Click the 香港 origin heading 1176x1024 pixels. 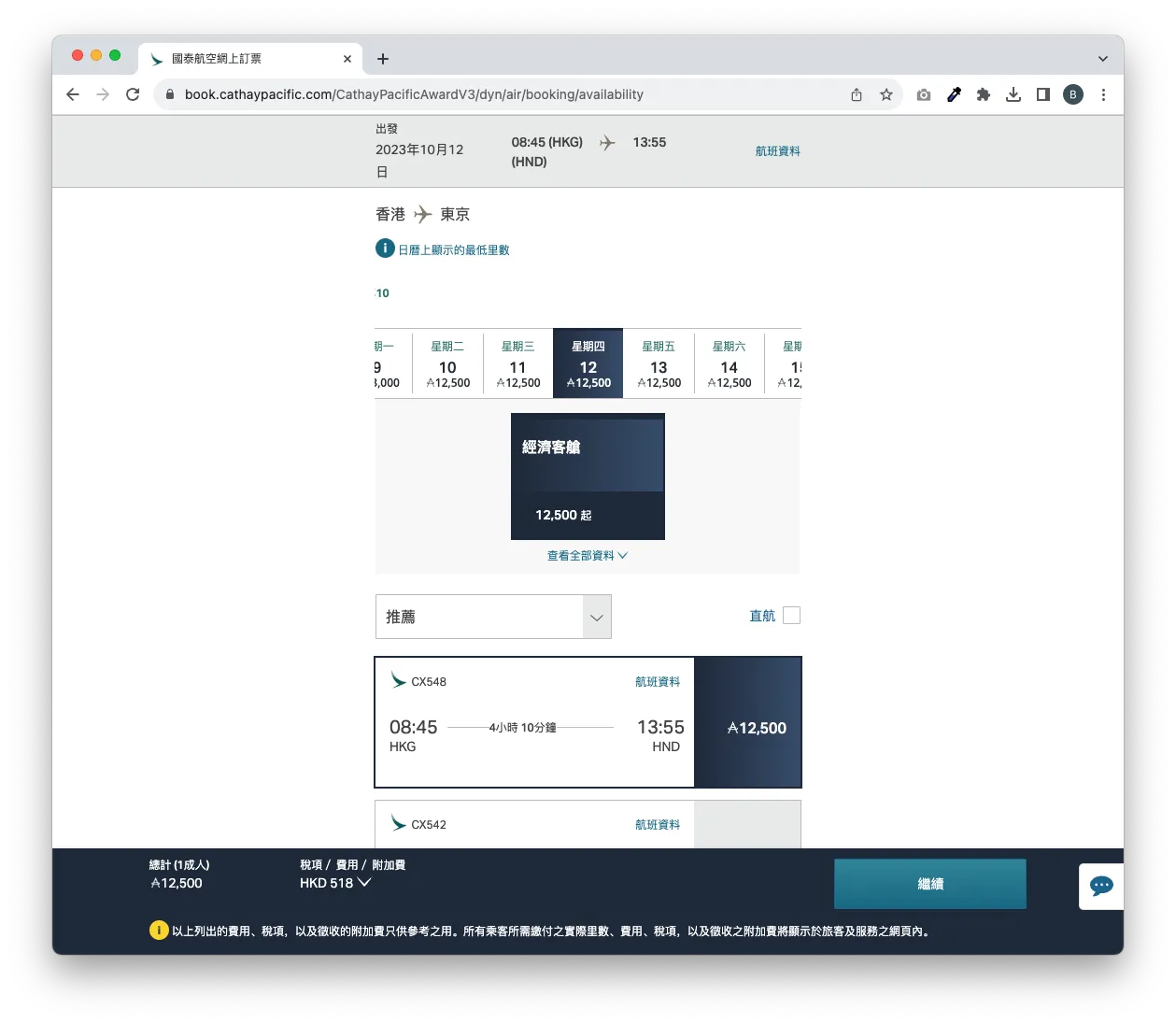coord(390,215)
